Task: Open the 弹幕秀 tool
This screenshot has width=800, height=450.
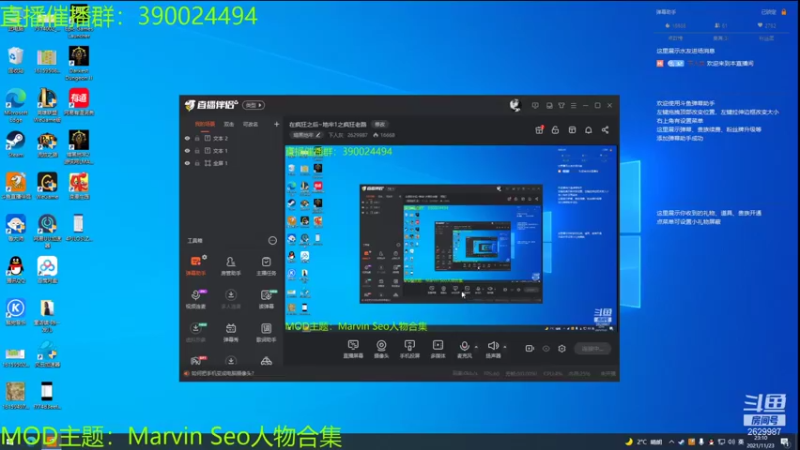Action: (231, 332)
